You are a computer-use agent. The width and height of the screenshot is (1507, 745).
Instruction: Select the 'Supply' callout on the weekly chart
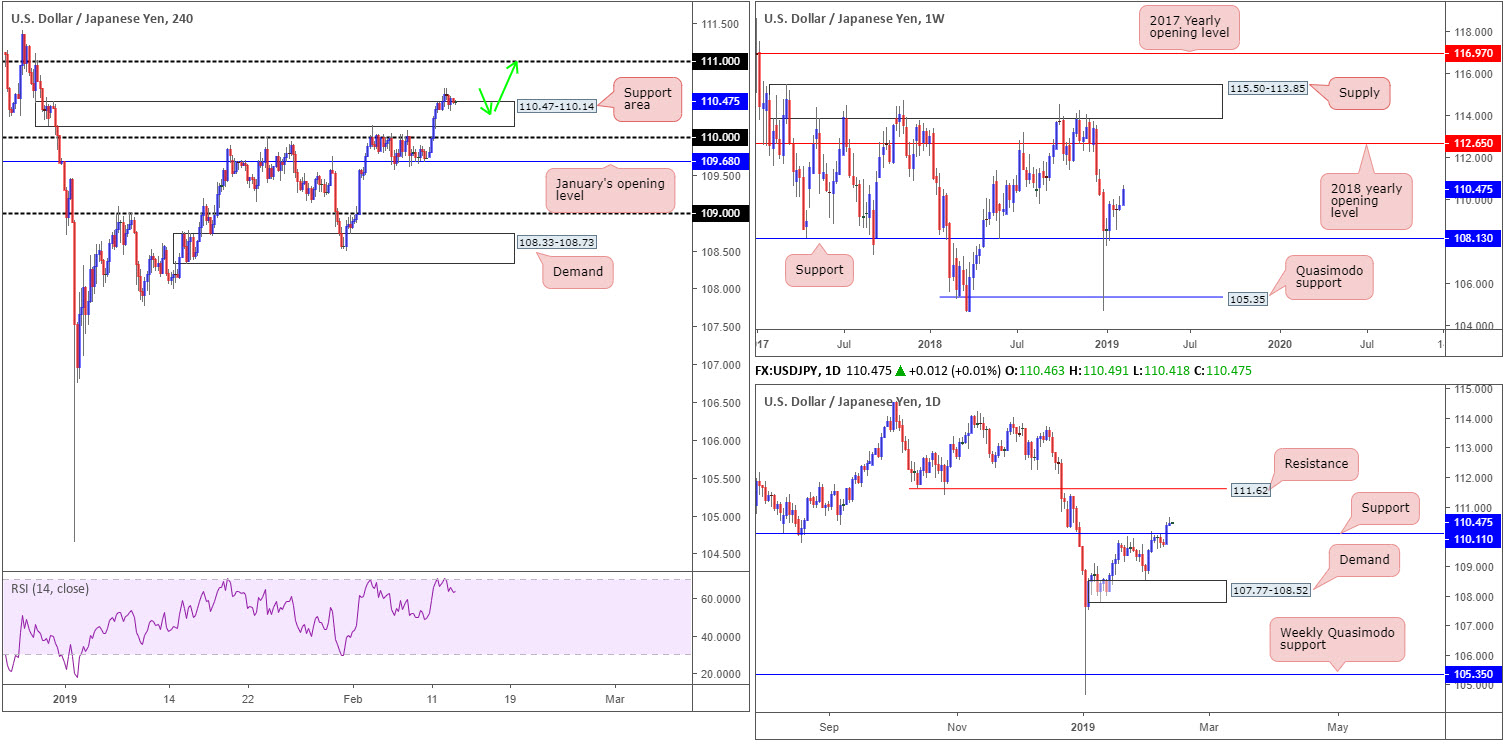tap(1358, 93)
